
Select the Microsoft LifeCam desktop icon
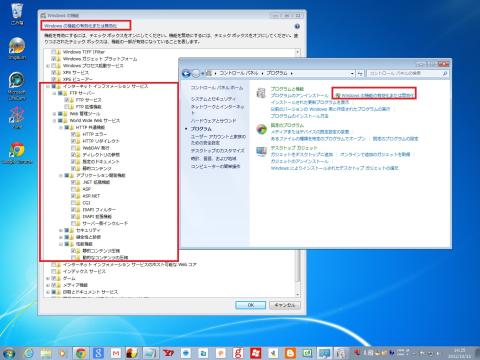tap(17, 86)
